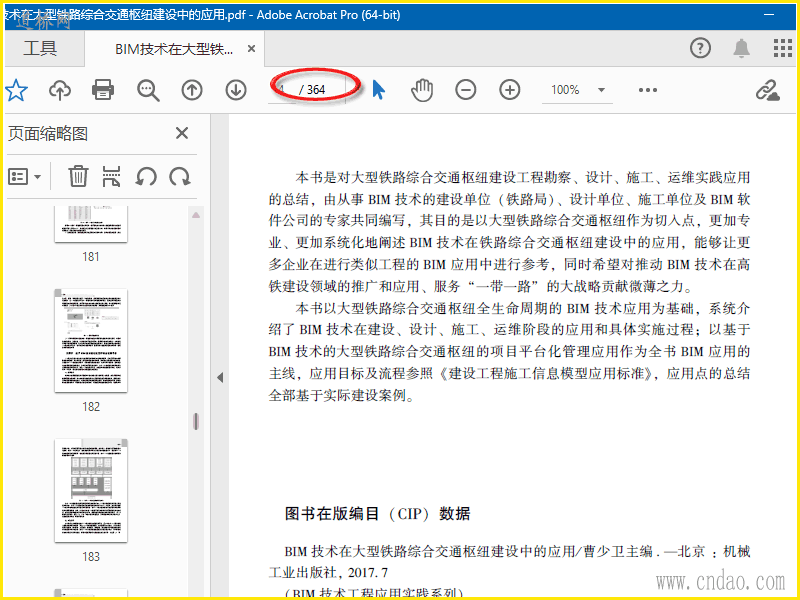Print the PDF document
This screenshot has width=800, height=600.
tap(103, 90)
